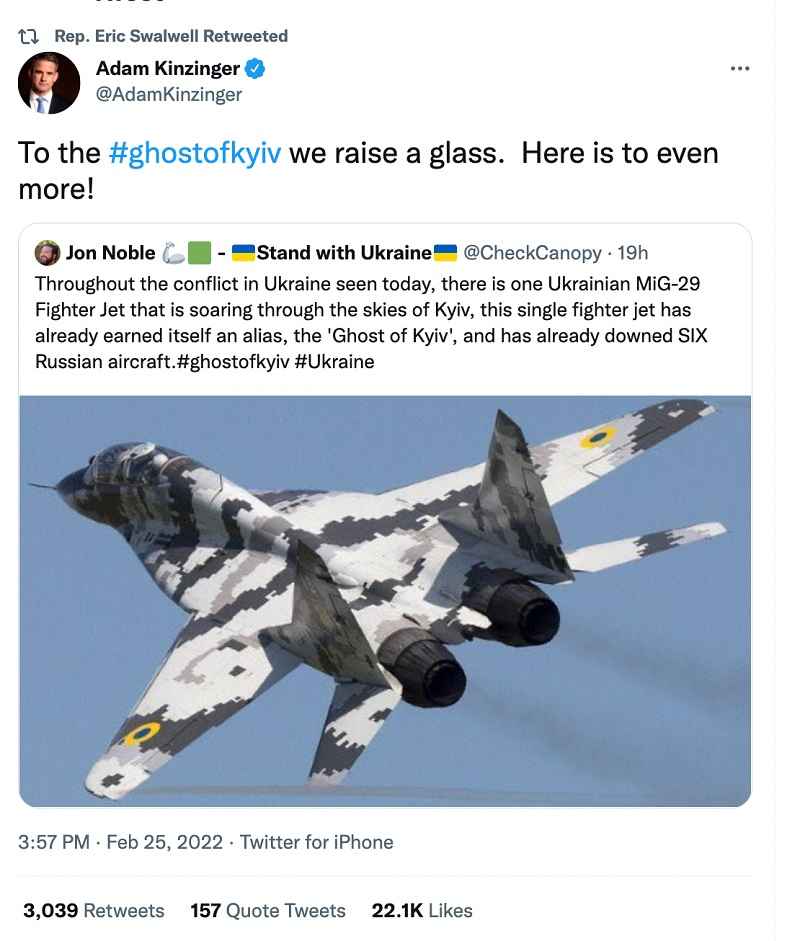Click Adam Kinzinger's blue verified badge
This screenshot has height=941, width=800.
[256, 69]
